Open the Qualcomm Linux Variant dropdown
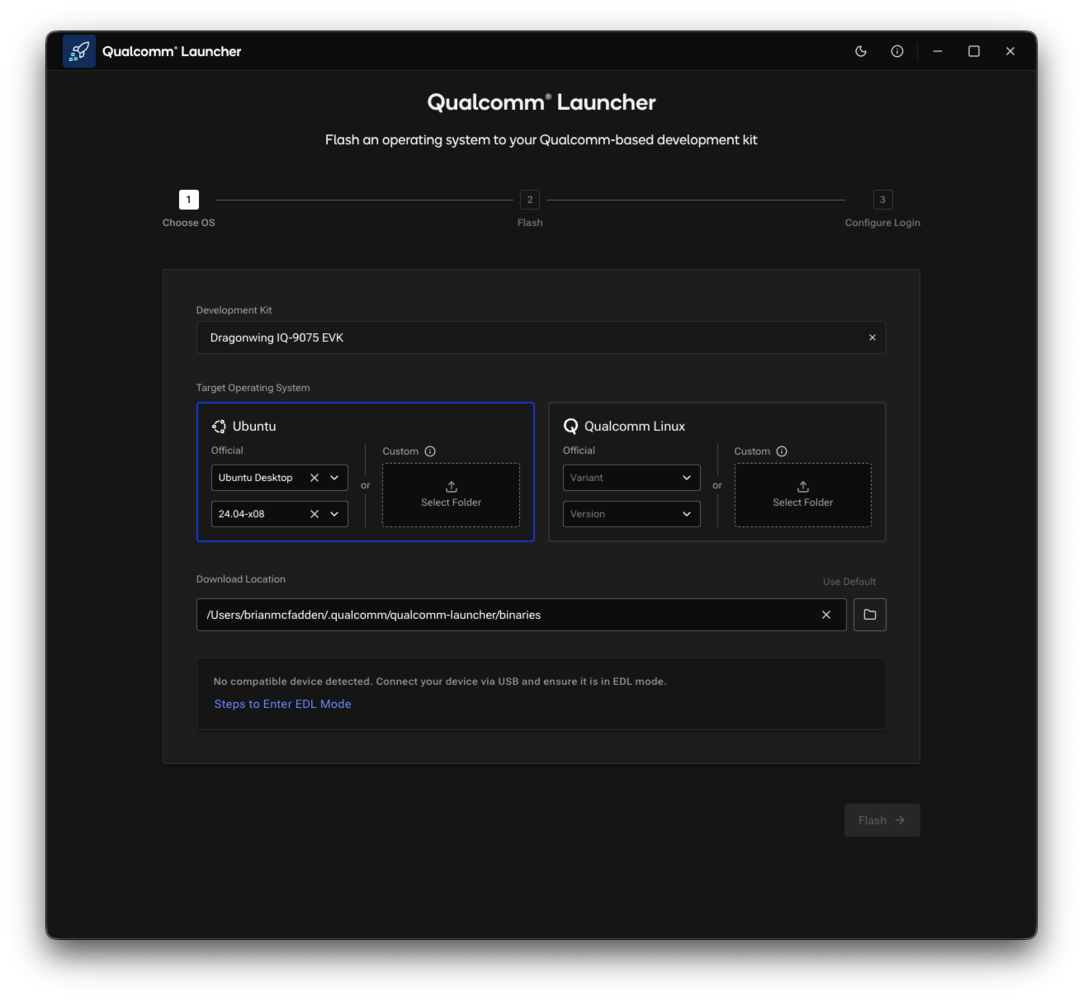 [x=631, y=478]
